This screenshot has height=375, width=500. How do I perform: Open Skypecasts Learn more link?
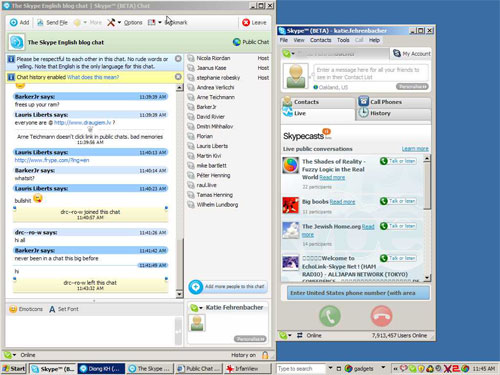coord(415,149)
